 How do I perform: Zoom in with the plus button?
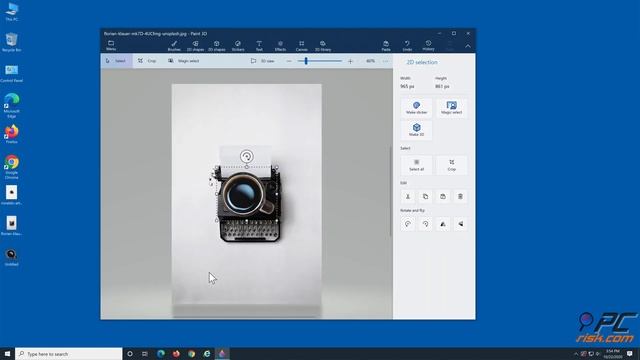(350, 61)
